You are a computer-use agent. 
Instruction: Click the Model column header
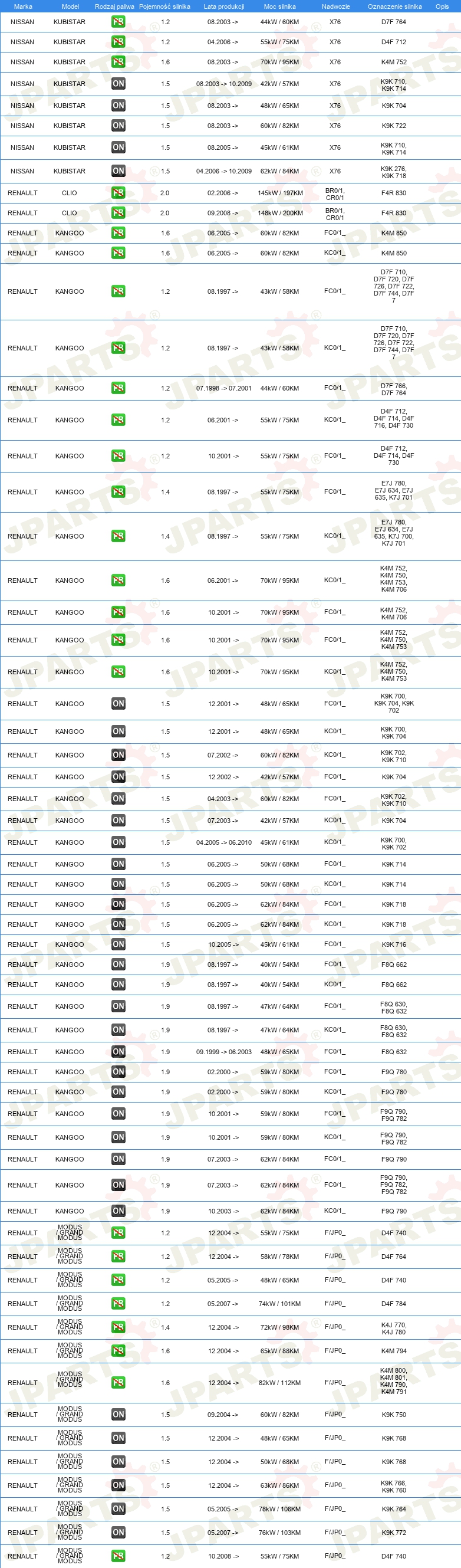point(71,6)
